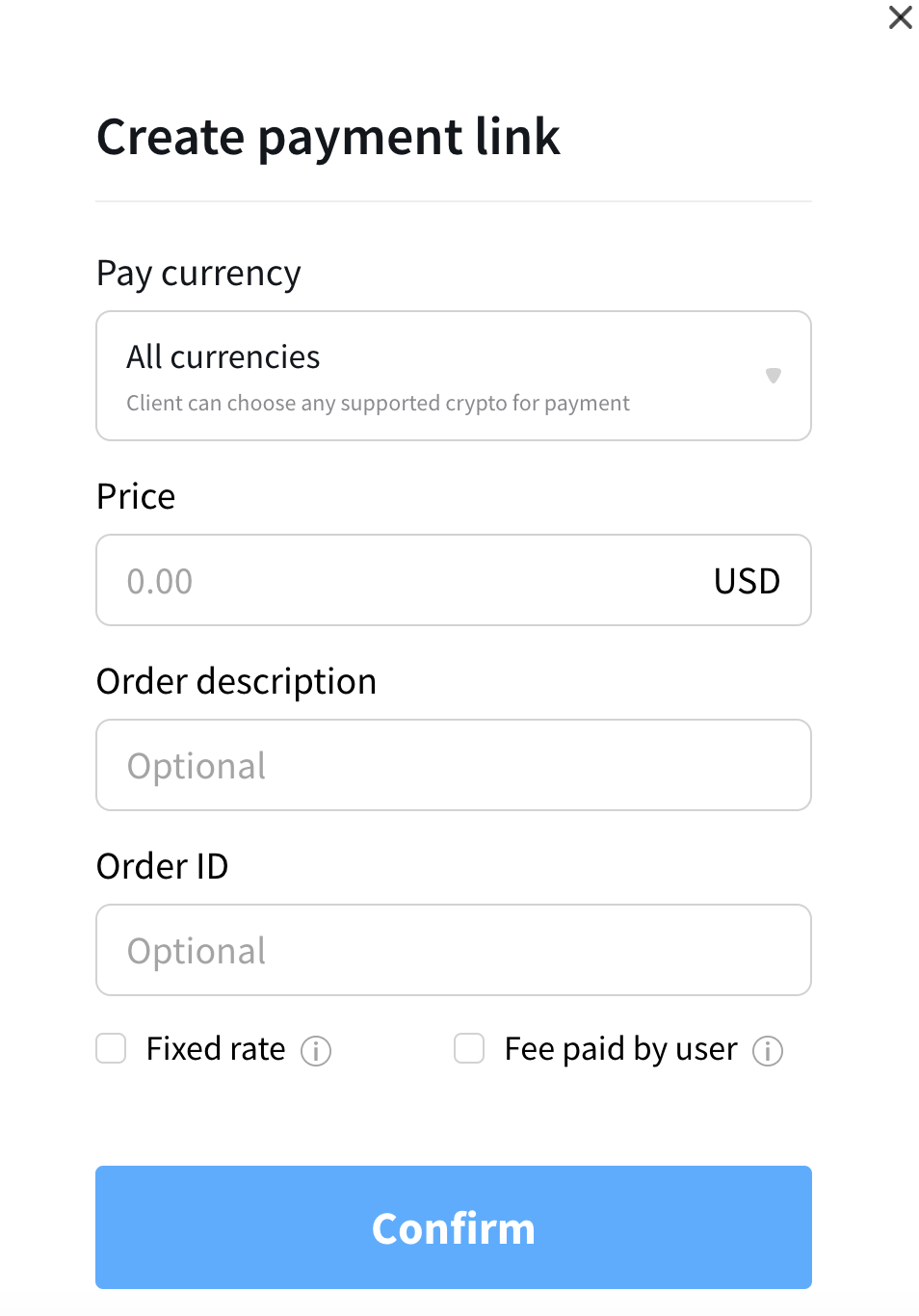Enable the Fixed rate checkbox
This screenshot has width=919, height=1316.
point(111,1048)
